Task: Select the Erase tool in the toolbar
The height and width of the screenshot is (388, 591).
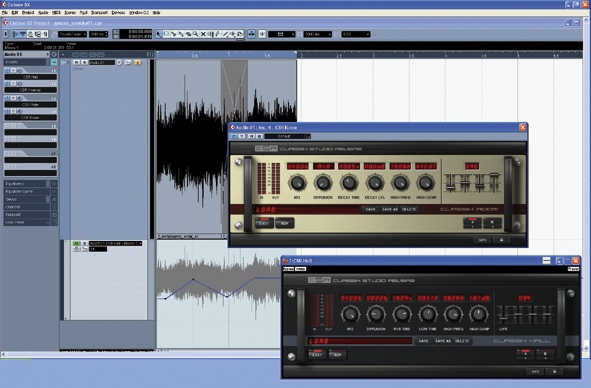Action: (x=188, y=34)
